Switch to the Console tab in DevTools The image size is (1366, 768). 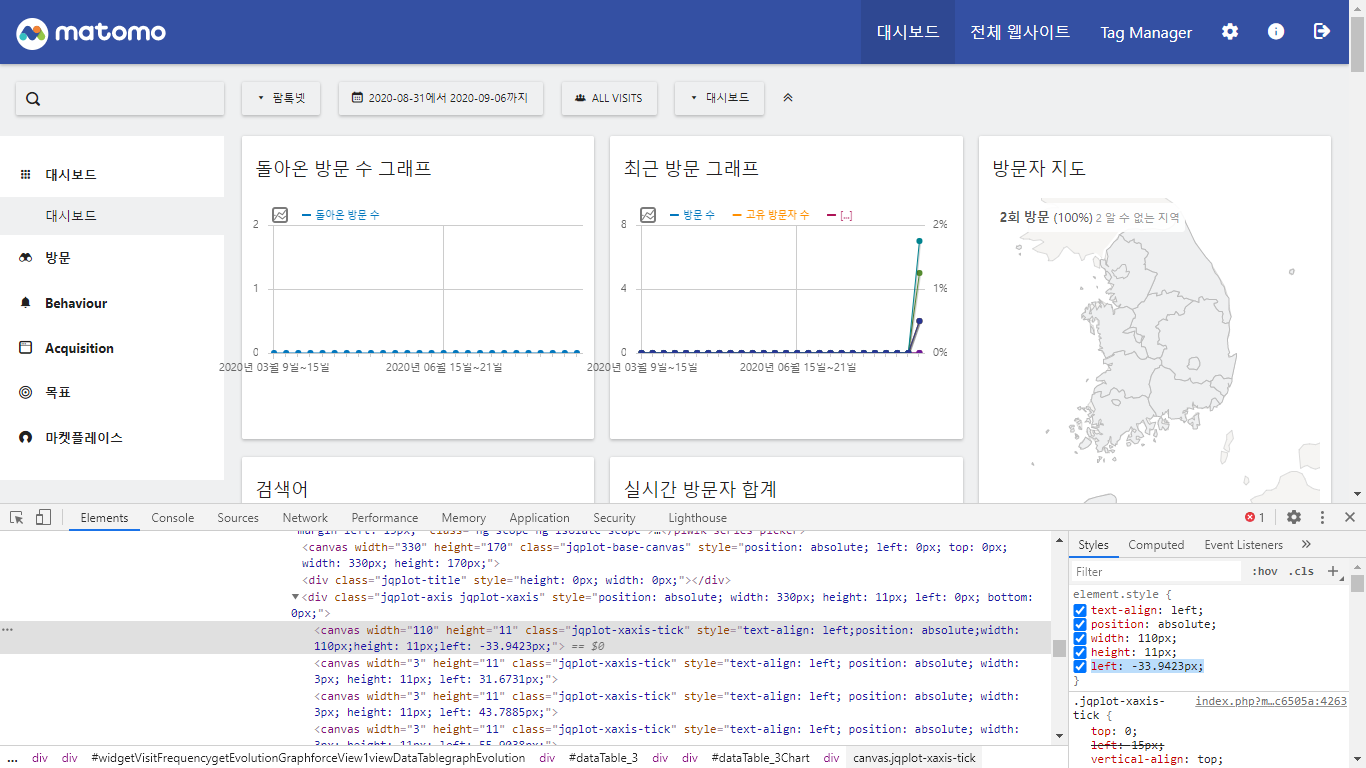173,518
